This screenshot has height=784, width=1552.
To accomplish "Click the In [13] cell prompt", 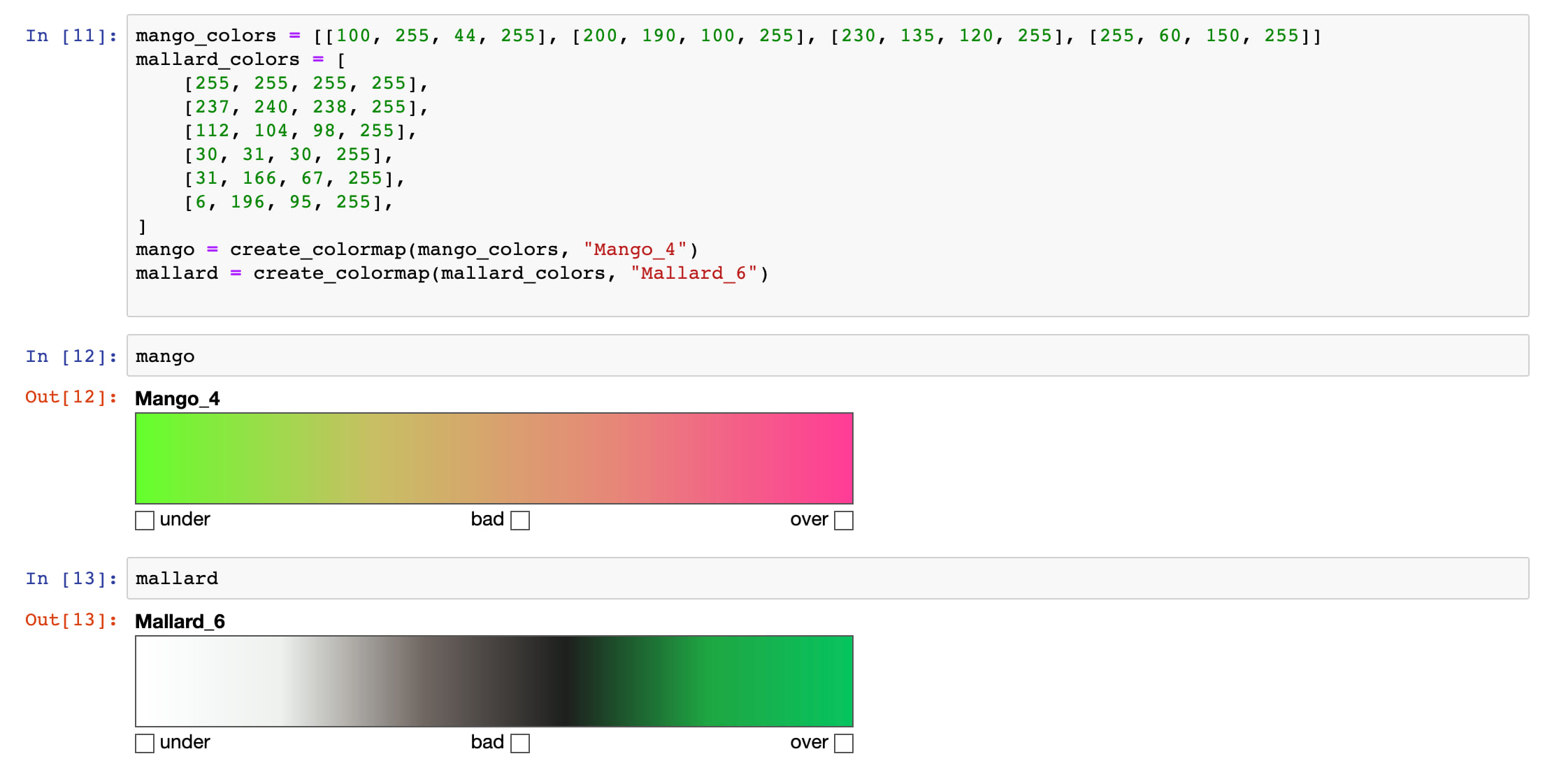I will 71,579.
